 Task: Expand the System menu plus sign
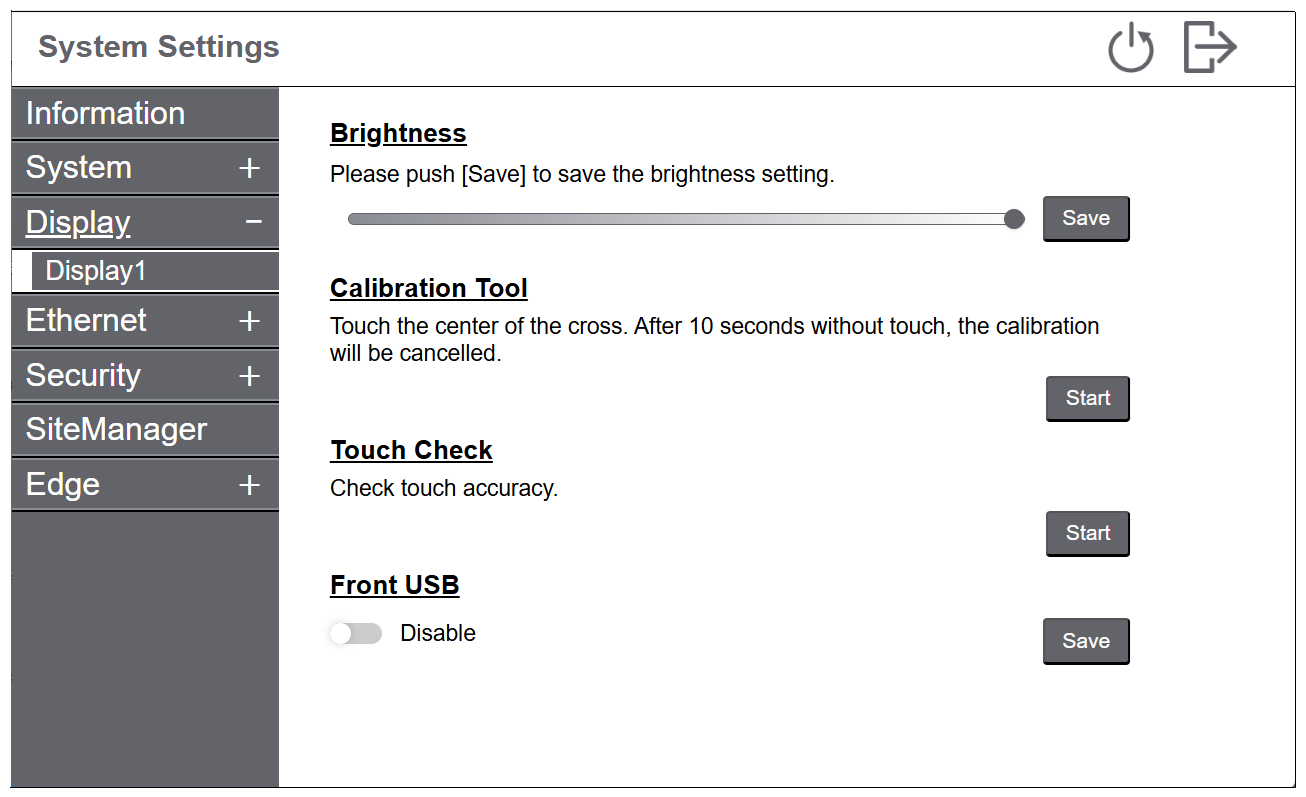250,168
